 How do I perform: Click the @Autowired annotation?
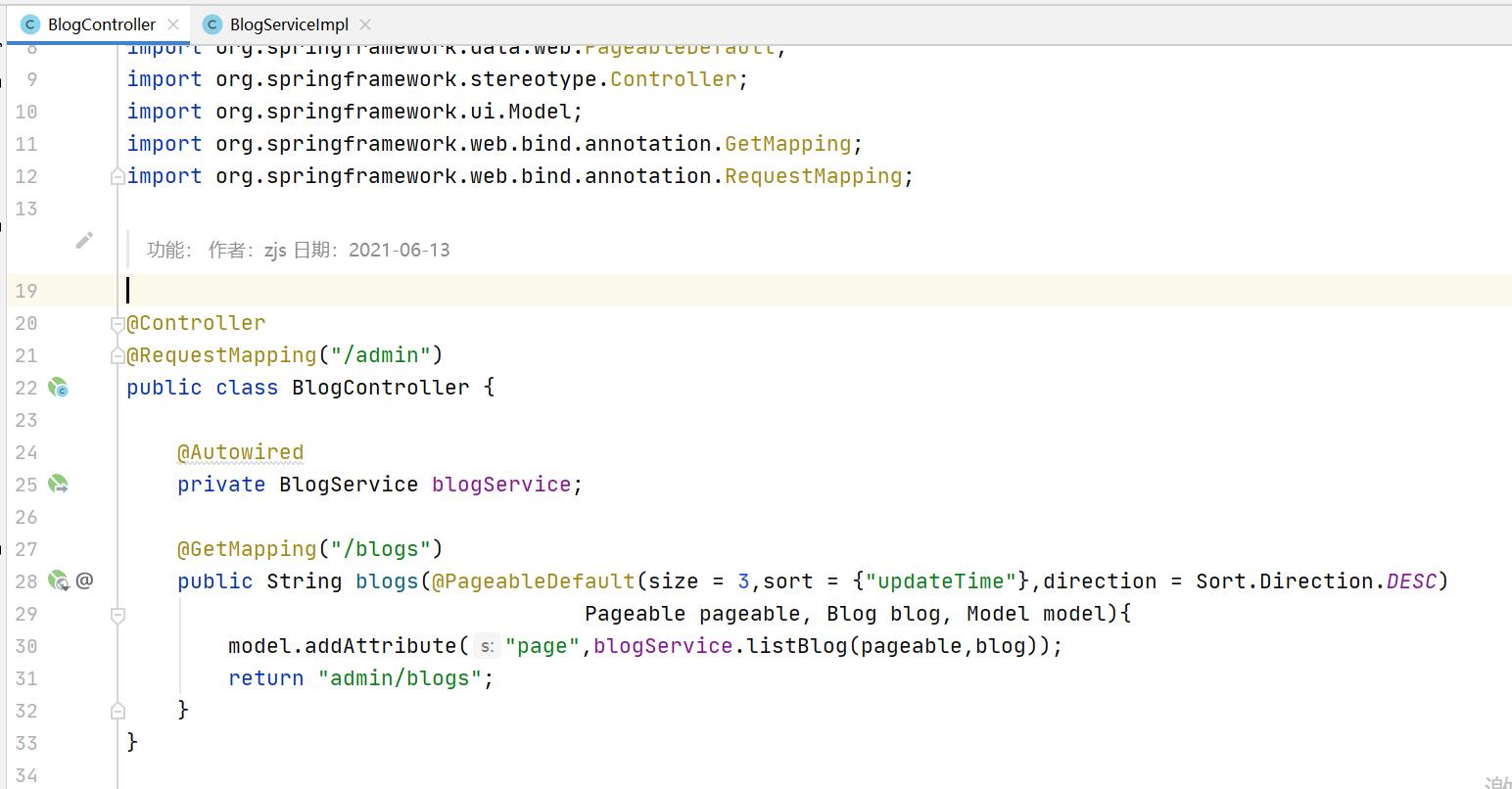pos(241,452)
